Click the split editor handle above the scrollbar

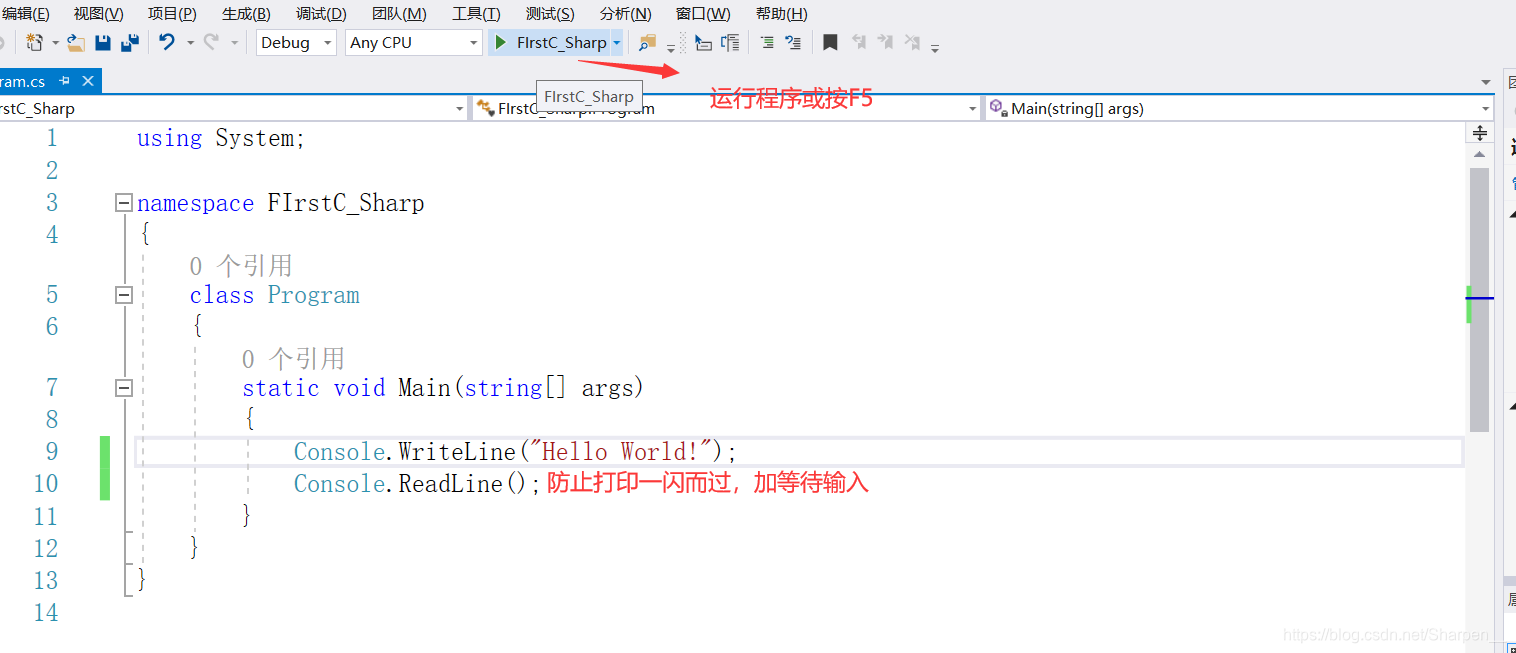pos(1480,133)
